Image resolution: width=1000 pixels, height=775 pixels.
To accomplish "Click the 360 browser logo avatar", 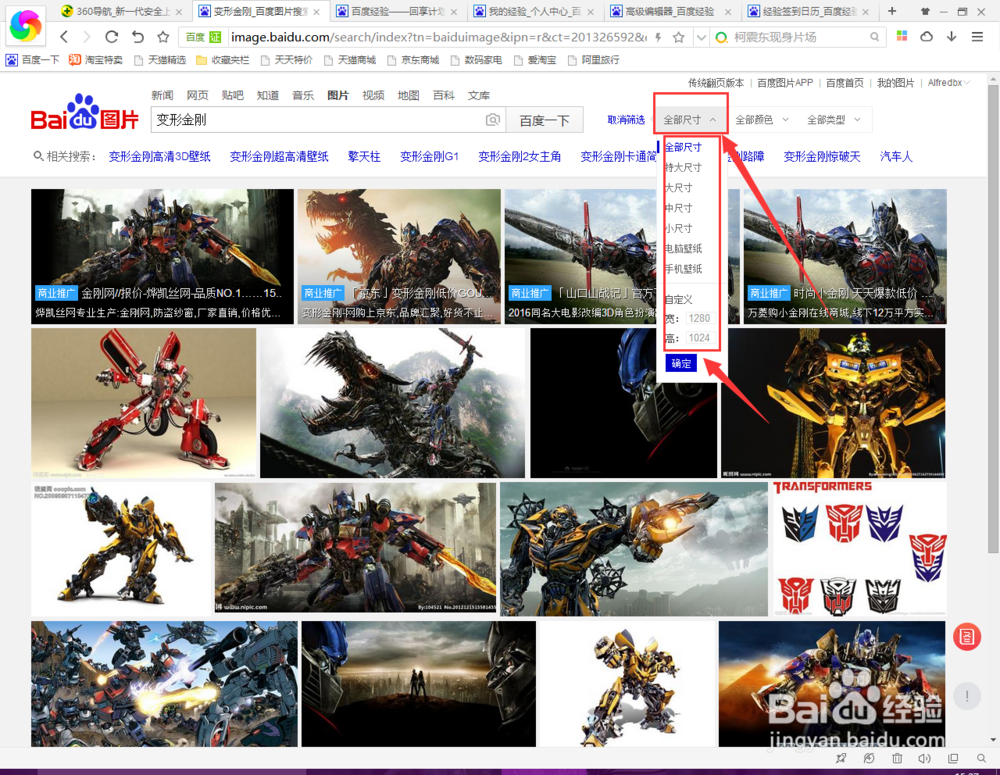I will click(x=26, y=26).
